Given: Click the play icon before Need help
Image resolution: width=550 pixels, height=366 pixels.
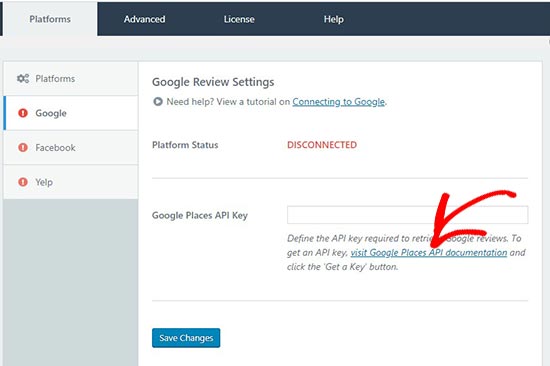Looking at the screenshot, I should point(158,102).
